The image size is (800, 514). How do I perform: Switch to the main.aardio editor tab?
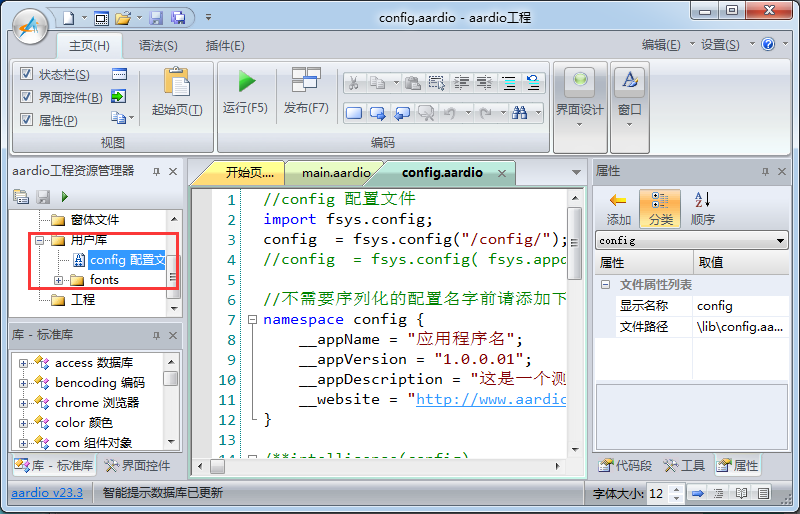coord(335,172)
